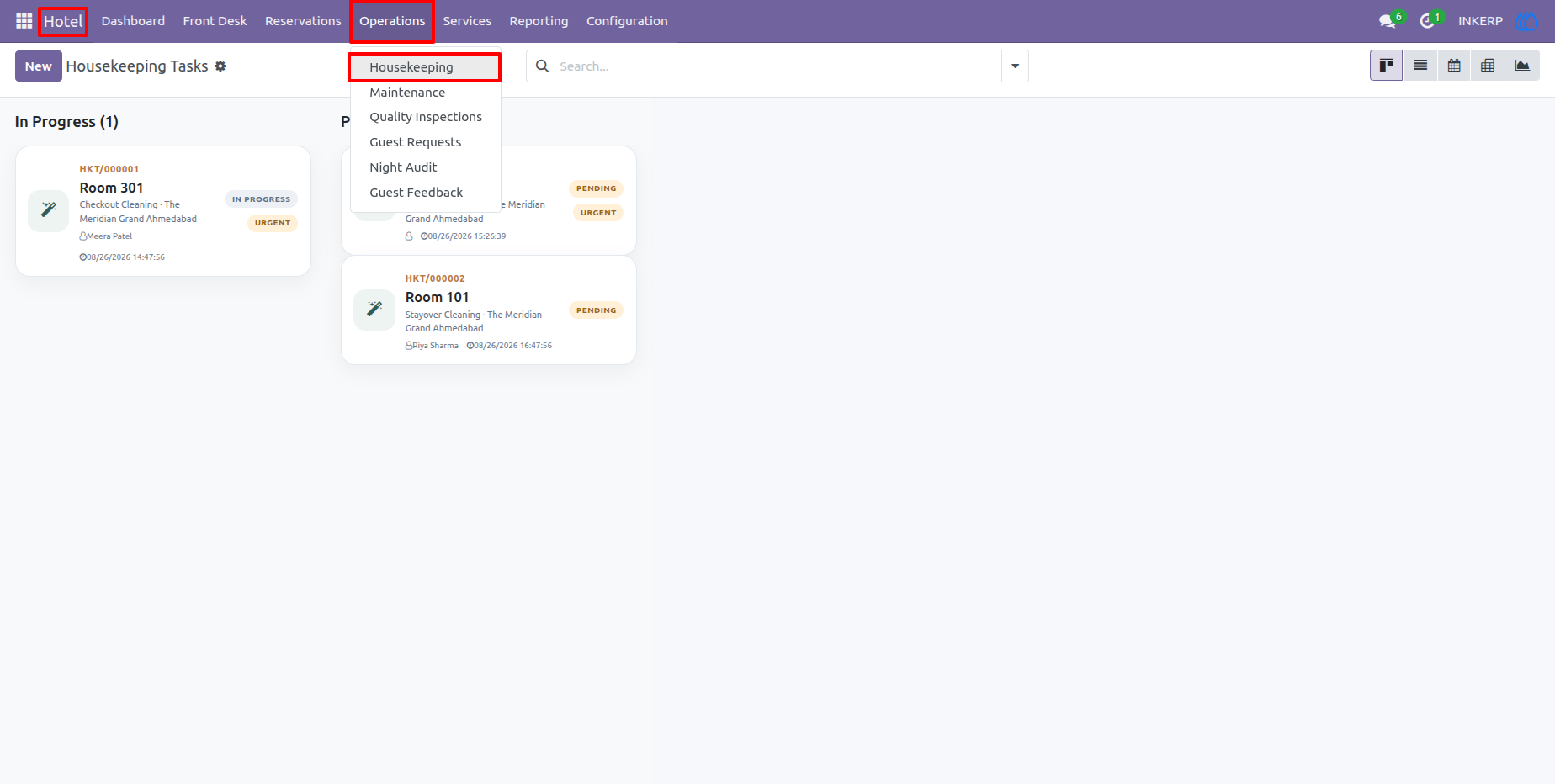Click the Hotel app title
Screen dimensions: 1555x784
point(63,21)
